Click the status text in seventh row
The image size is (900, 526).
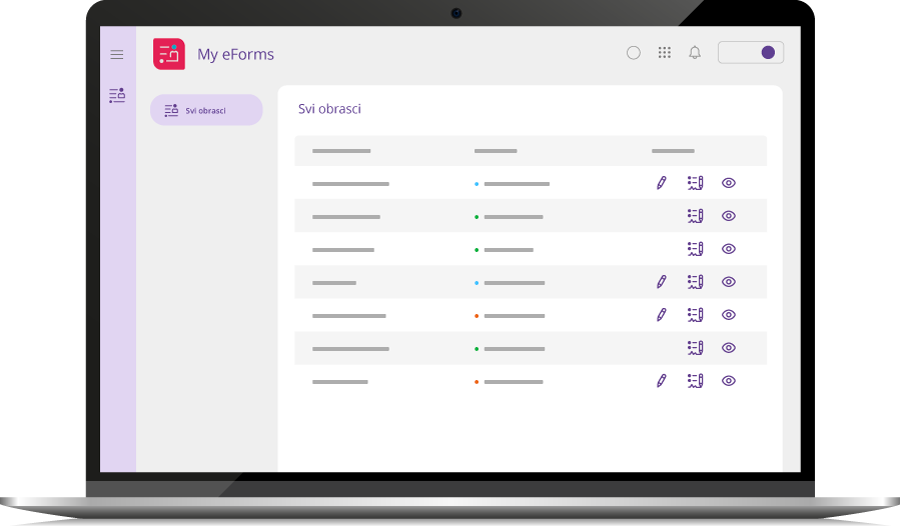(513, 382)
